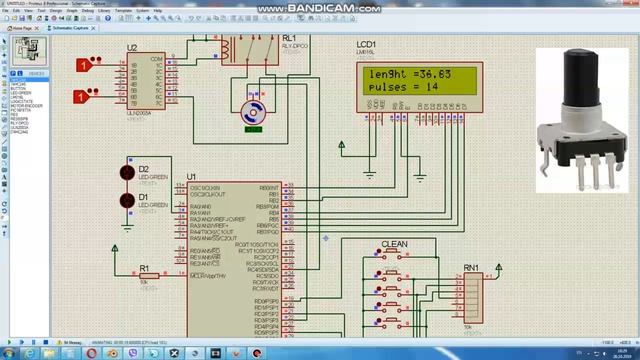Select the 2D line graphics tool
Viewport: 640px width, 360px height.
(x=4, y=142)
